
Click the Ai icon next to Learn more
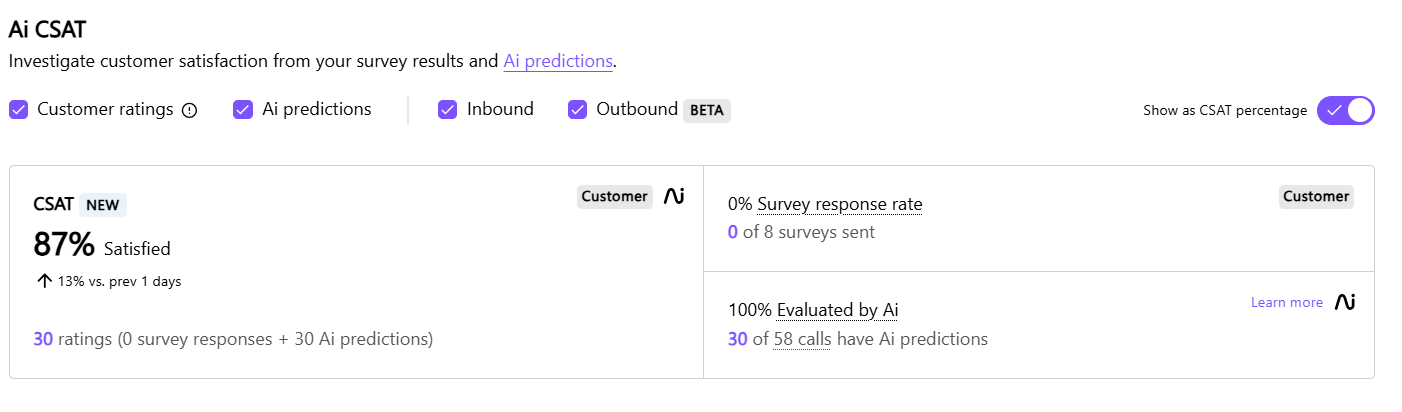[x=1345, y=302]
